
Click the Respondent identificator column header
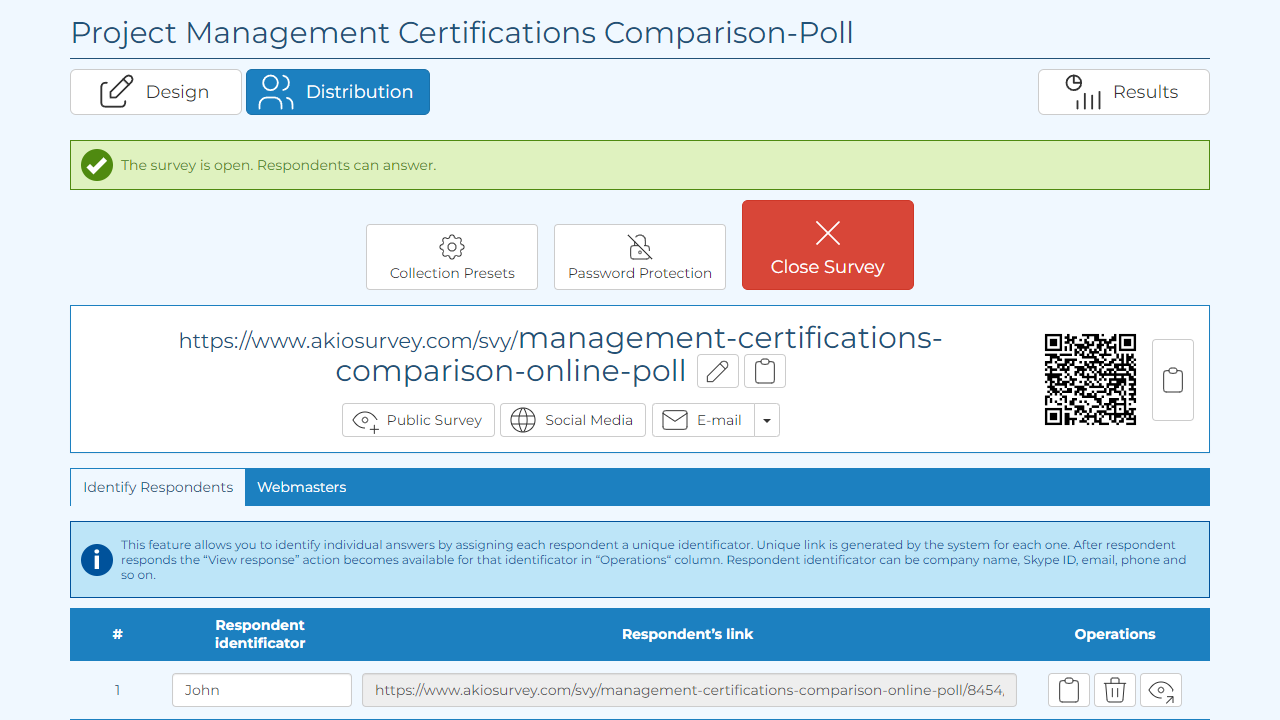(260, 634)
